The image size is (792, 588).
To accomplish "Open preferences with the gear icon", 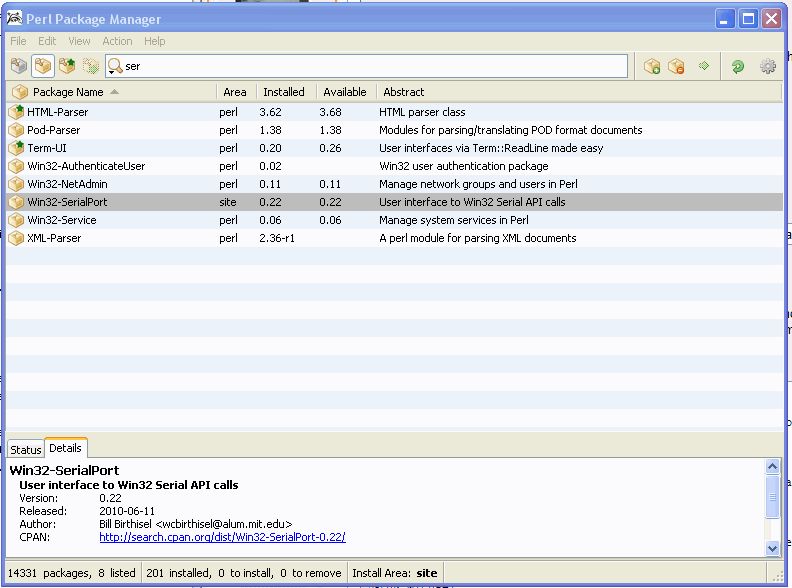I will tap(768, 66).
